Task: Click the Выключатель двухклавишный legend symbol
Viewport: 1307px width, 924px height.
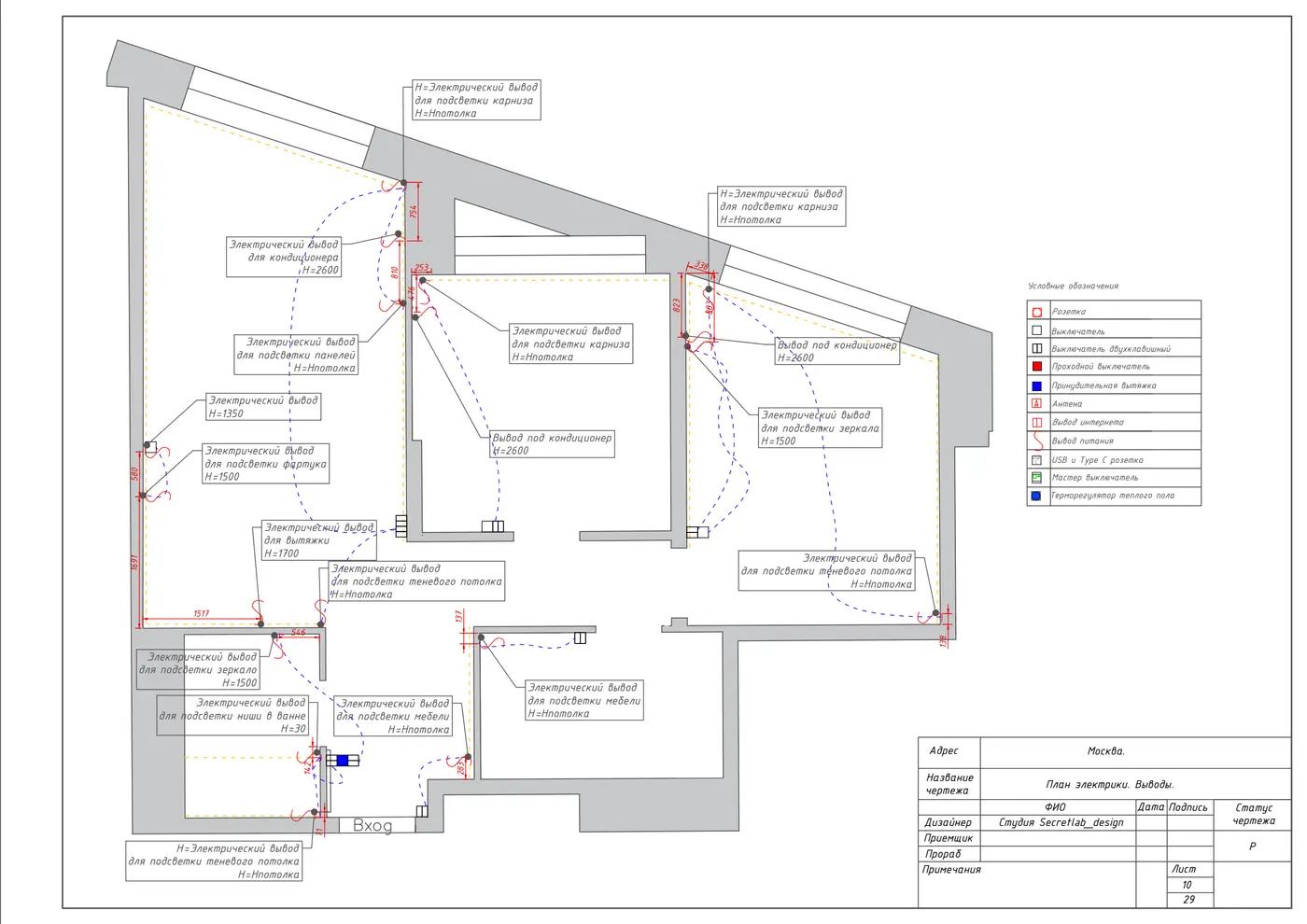Action: pos(1036,348)
